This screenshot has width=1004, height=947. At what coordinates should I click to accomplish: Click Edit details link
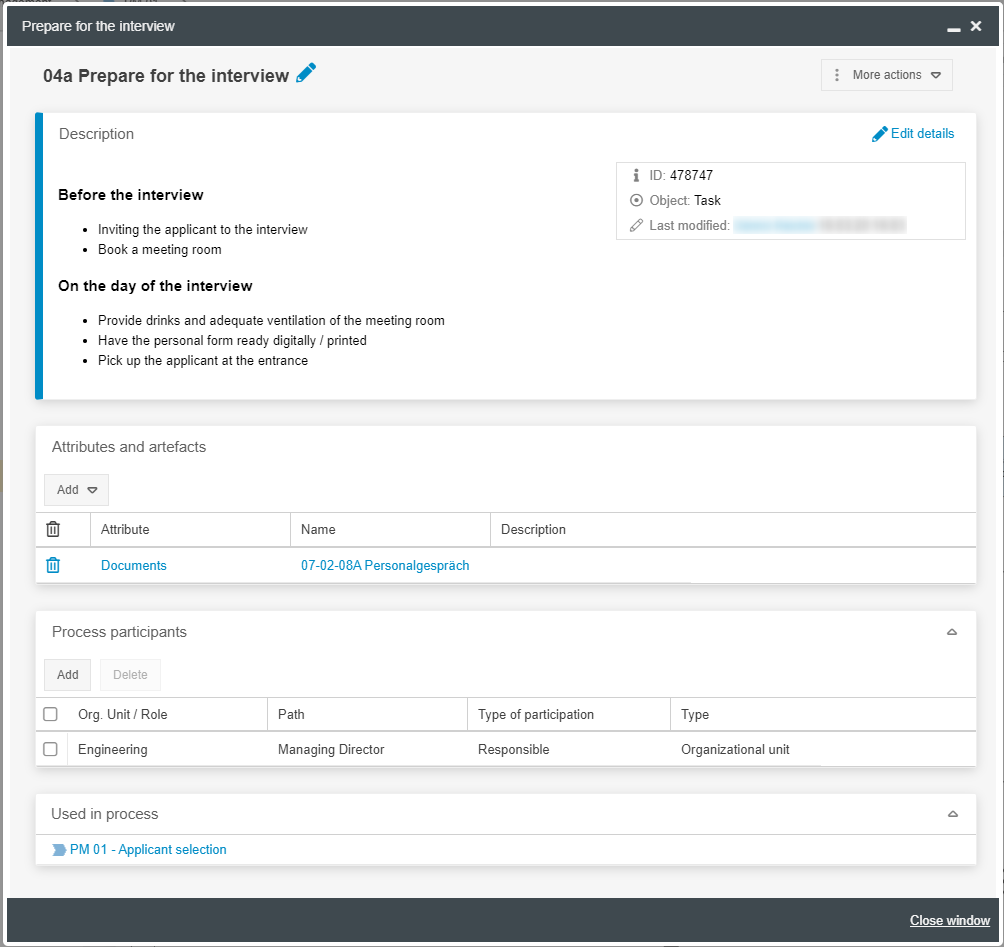913,134
